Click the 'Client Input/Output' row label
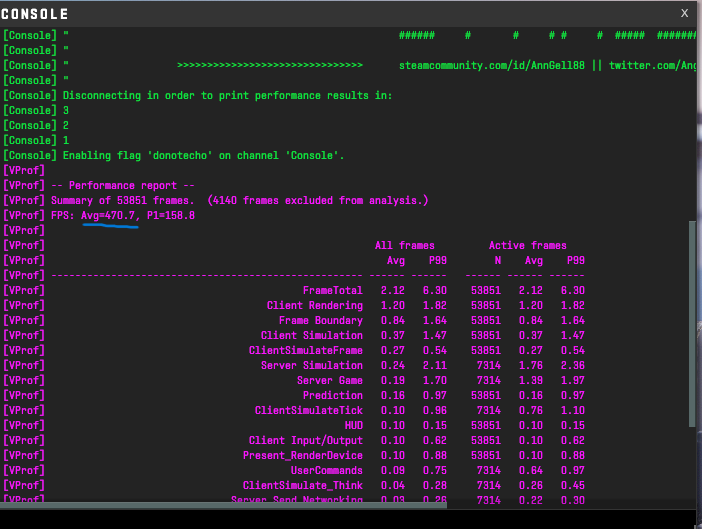 306,440
